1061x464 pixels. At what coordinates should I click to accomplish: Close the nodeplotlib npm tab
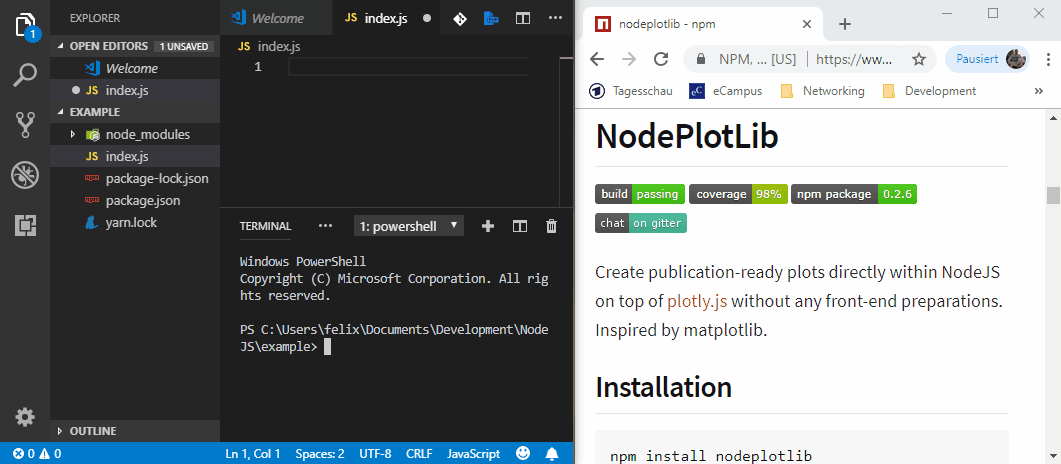click(x=807, y=24)
